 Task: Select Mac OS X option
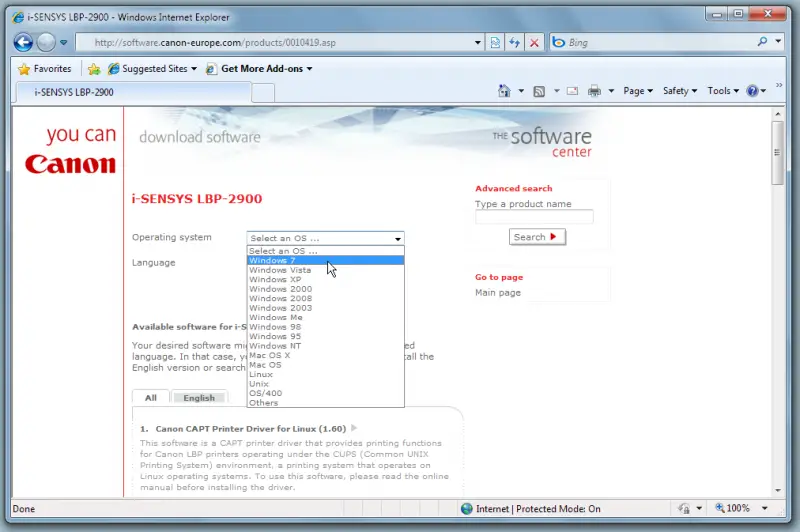326,356
